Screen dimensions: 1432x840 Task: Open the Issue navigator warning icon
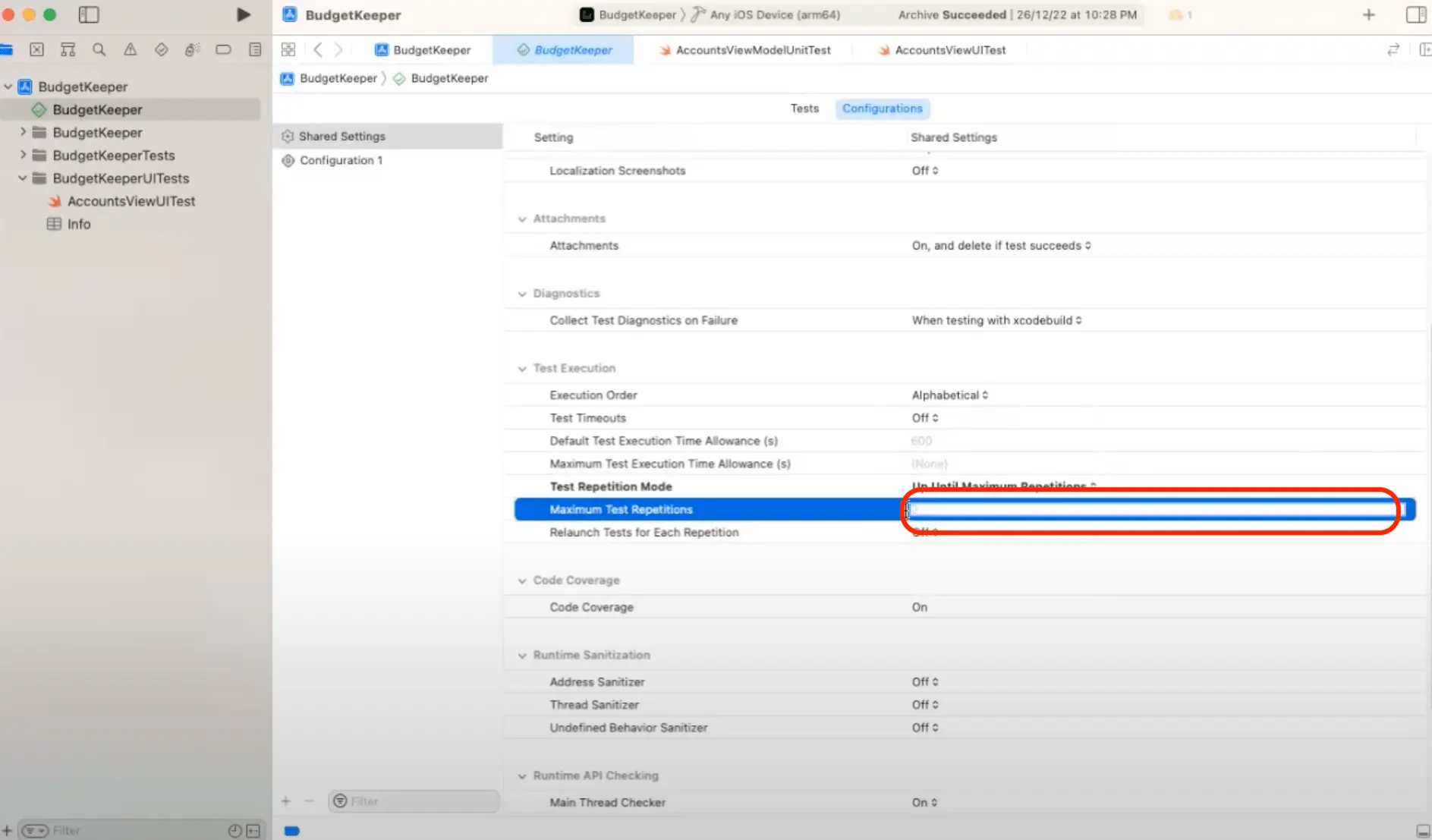130,50
